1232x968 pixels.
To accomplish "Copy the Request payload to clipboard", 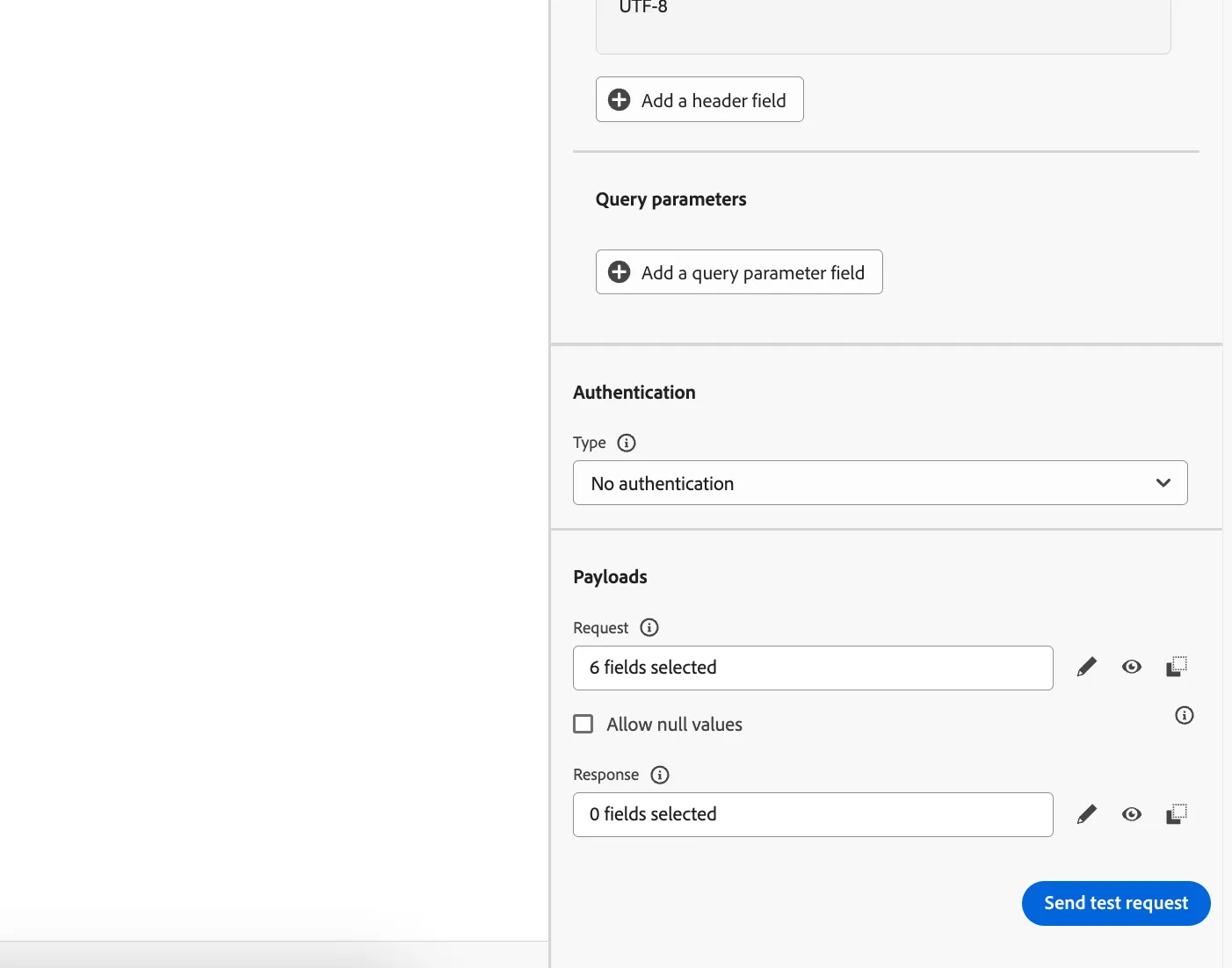I will (x=1177, y=667).
